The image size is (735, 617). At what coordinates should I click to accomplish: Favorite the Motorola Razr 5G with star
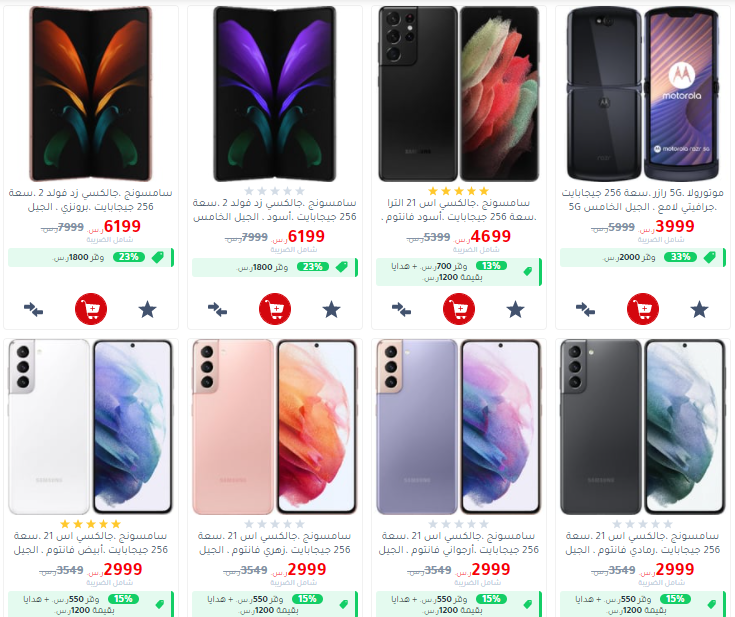point(699,309)
